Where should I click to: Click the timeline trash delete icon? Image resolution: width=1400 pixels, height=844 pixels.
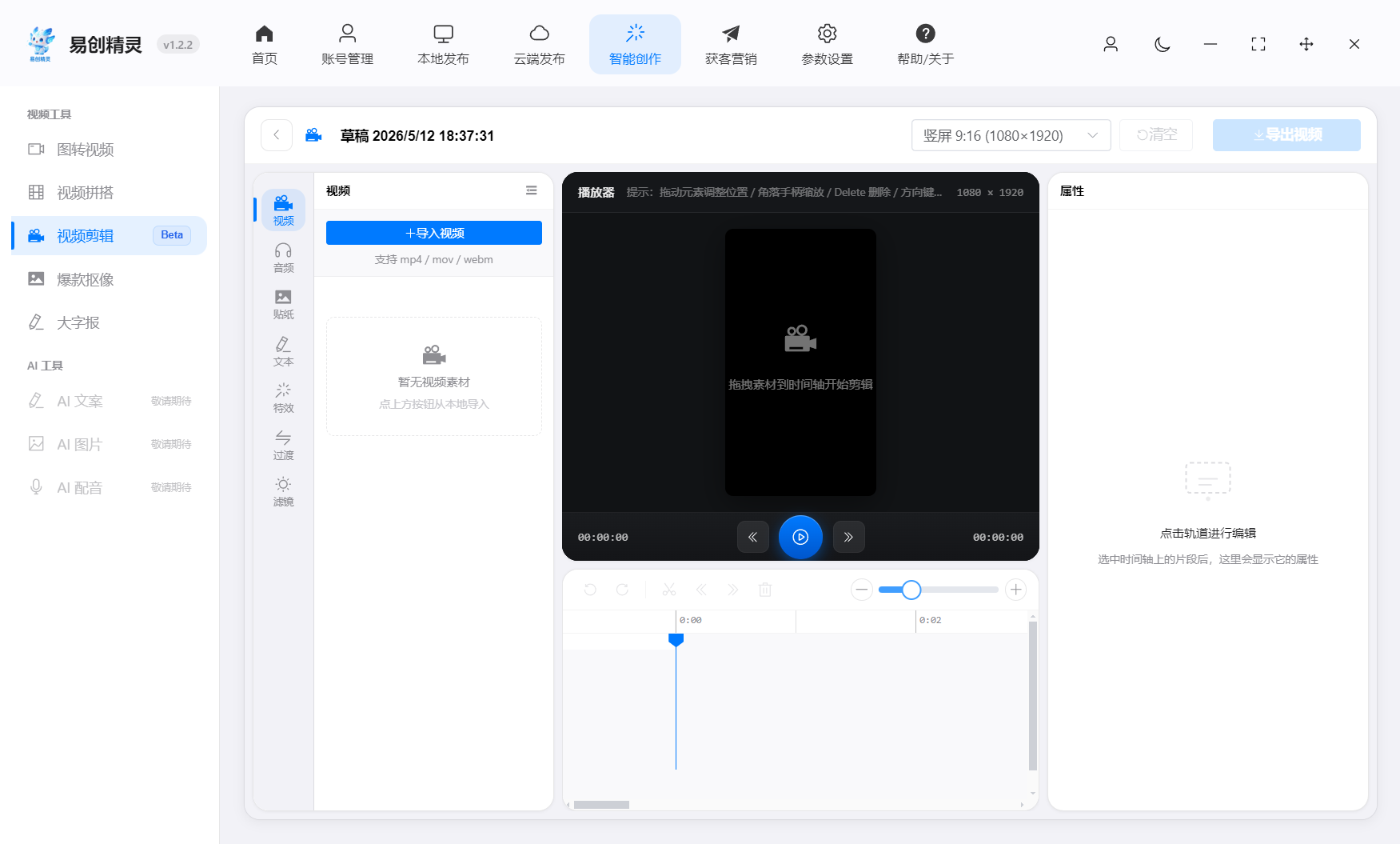click(x=765, y=590)
